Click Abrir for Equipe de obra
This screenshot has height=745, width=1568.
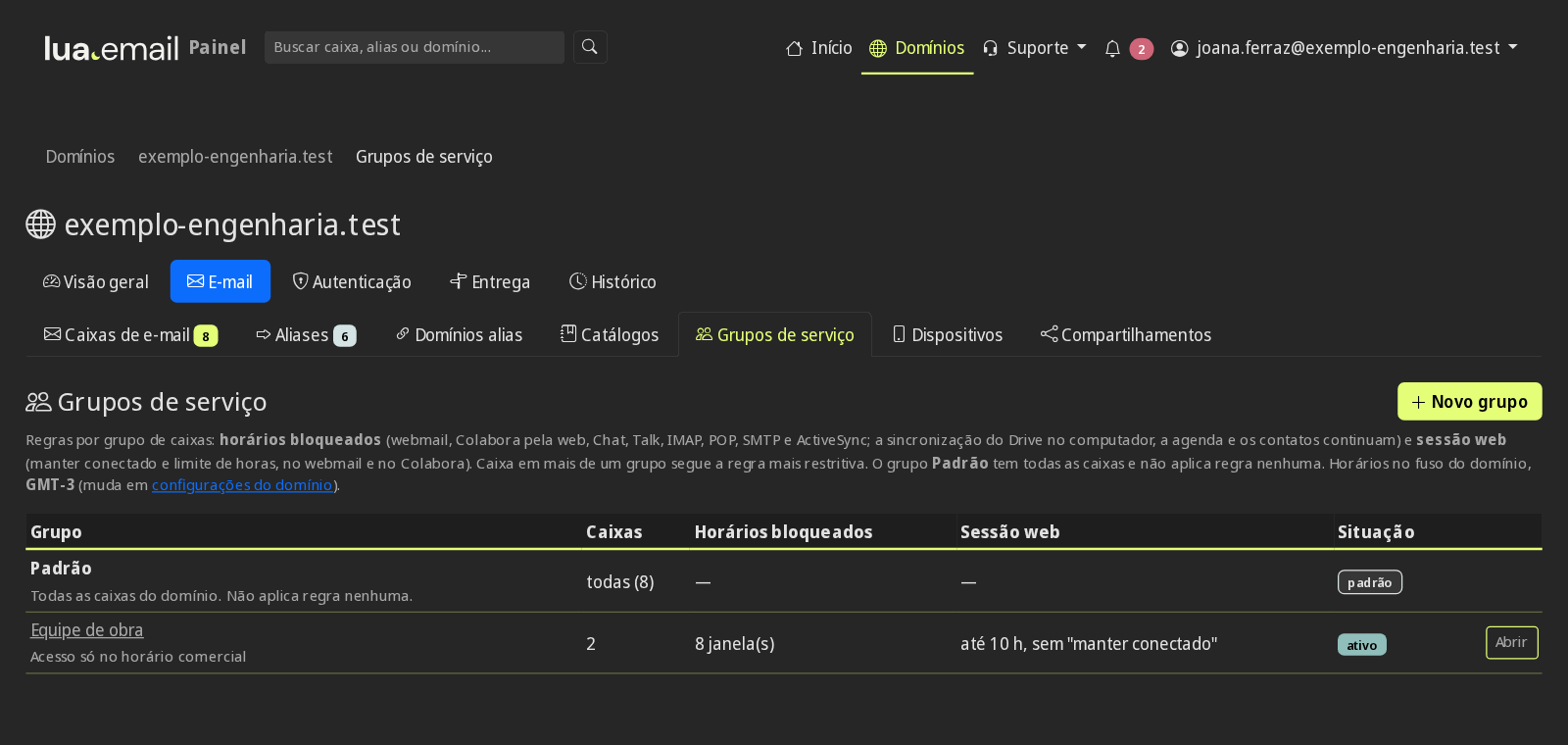(1511, 643)
